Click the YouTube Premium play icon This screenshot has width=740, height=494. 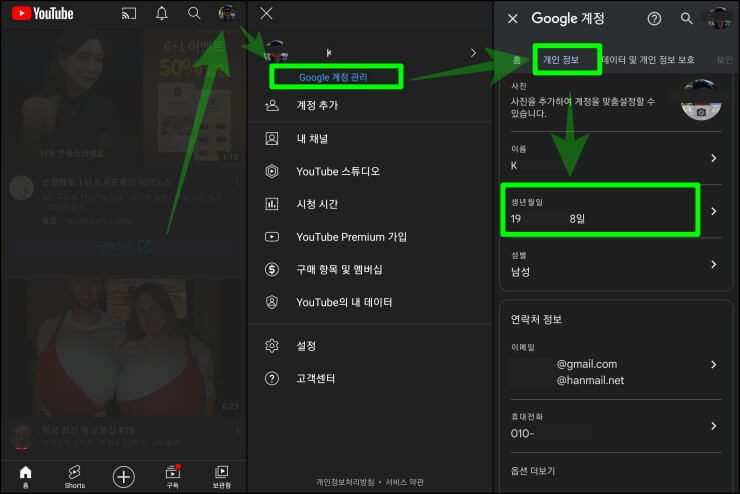[272, 237]
